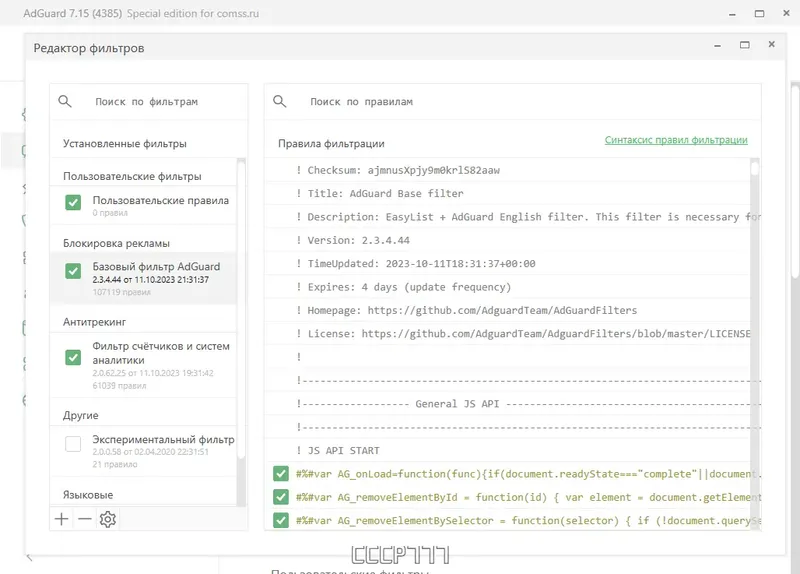800x574 pixels.
Task: Open the Синтаксис правил фильтрации link
Action: (676, 140)
